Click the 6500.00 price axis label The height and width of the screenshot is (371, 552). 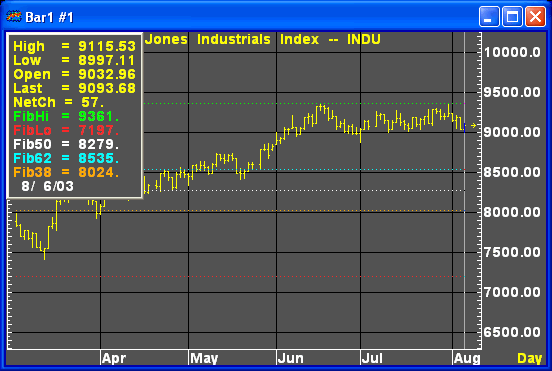click(512, 332)
